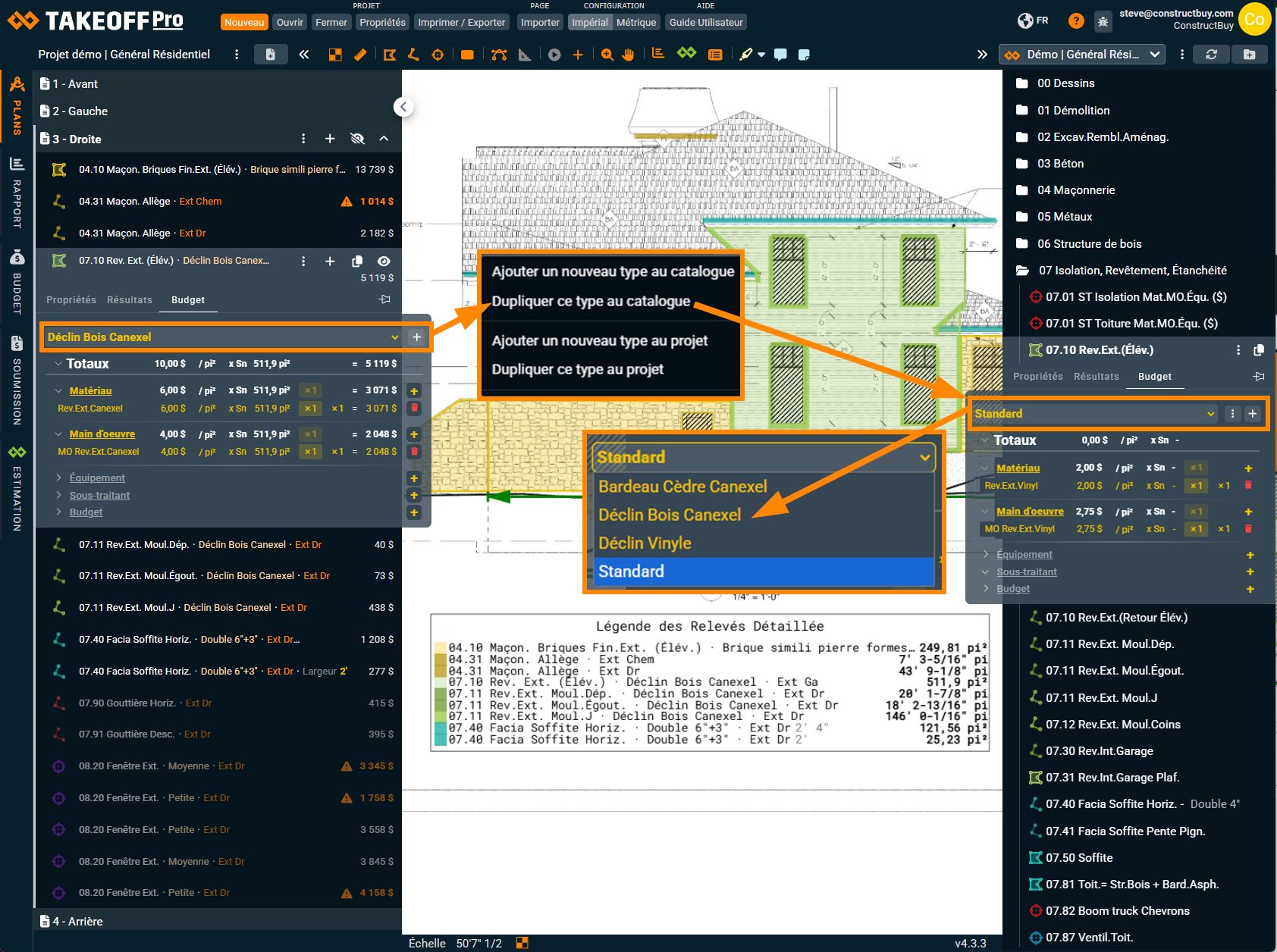The height and width of the screenshot is (952, 1277).
Task: Click the speech bubble comment tool
Action: 780,55
